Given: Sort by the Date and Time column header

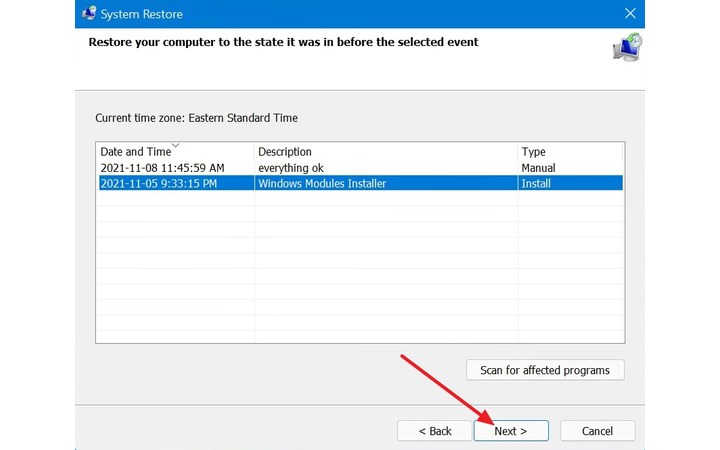Looking at the screenshot, I should [175, 151].
